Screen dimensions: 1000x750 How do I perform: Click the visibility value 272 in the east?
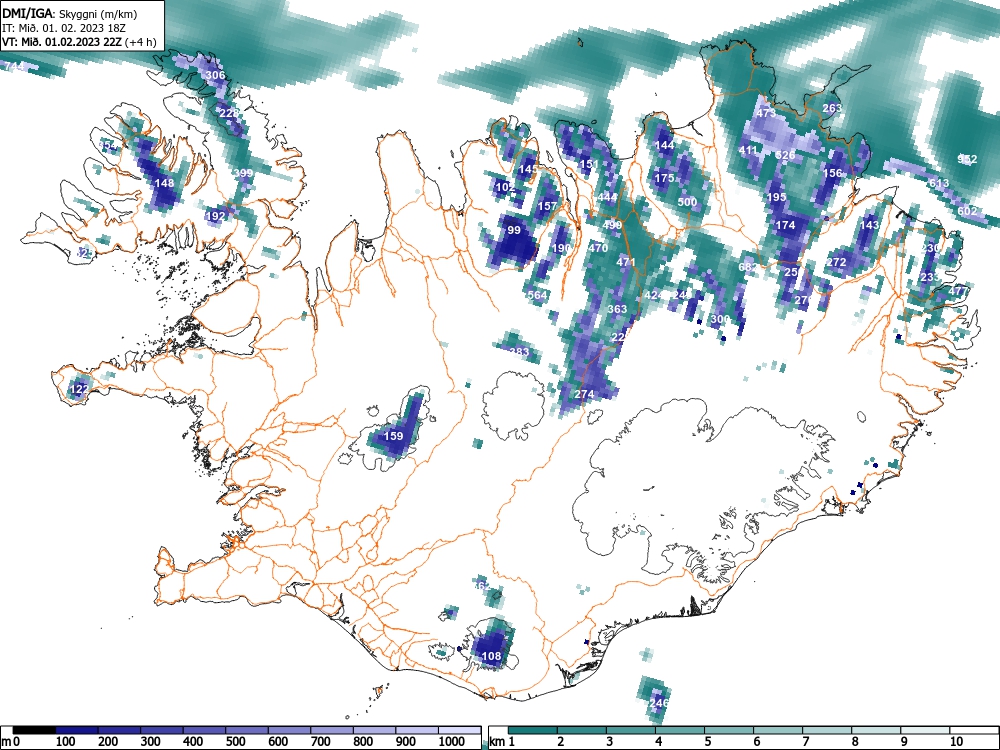tap(836, 262)
